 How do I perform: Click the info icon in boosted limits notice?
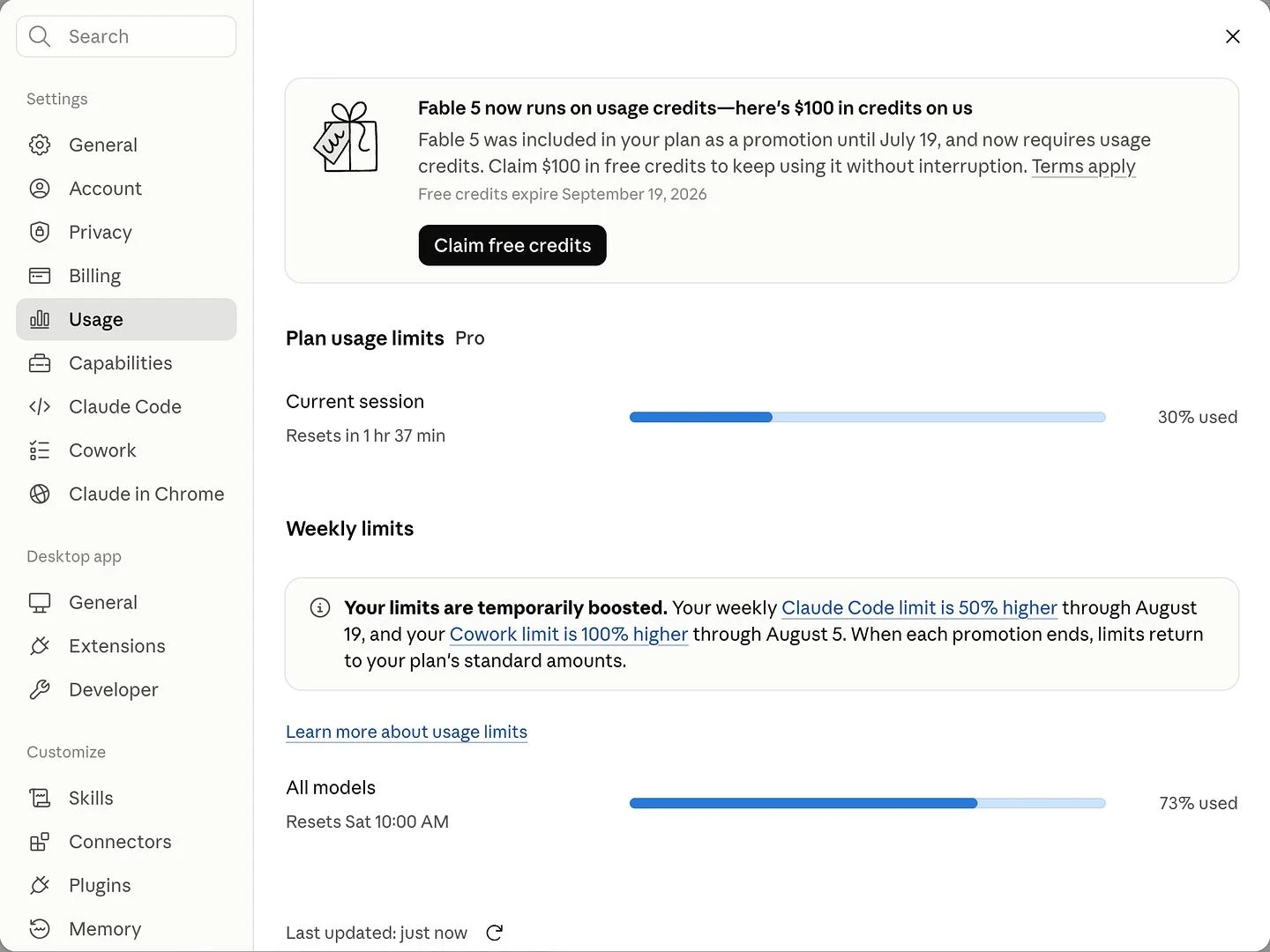[320, 607]
